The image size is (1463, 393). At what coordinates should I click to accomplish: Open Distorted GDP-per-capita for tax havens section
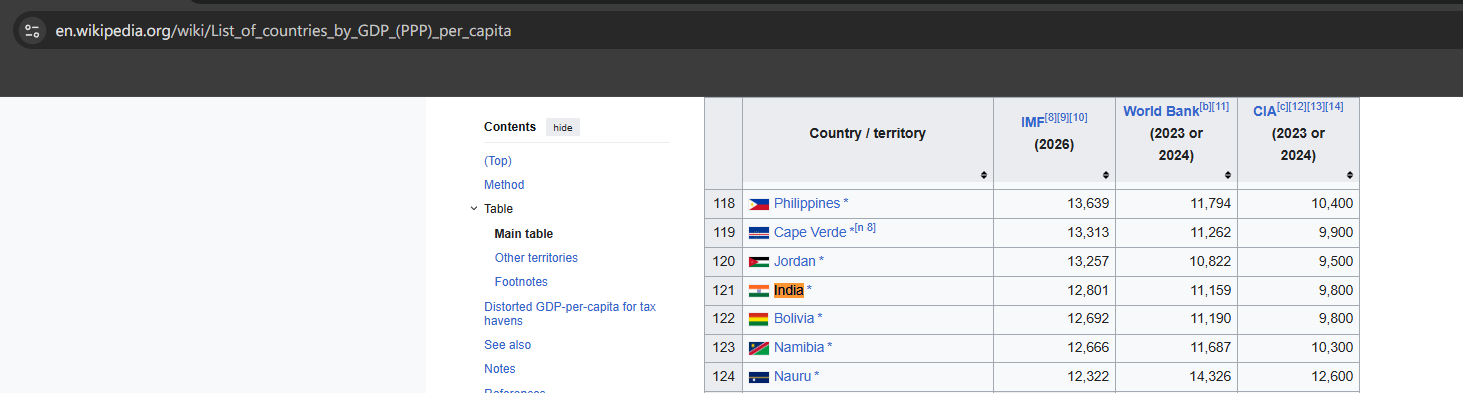click(570, 314)
